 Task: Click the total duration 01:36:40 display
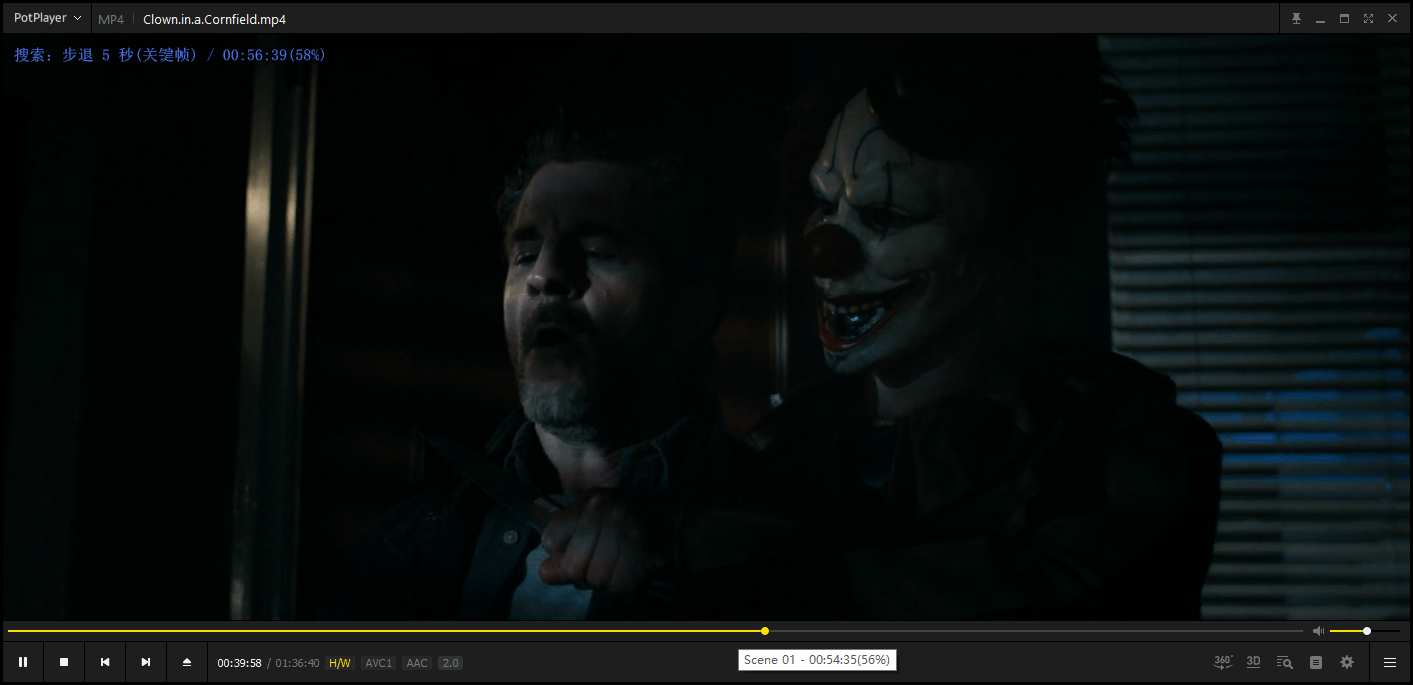point(297,663)
